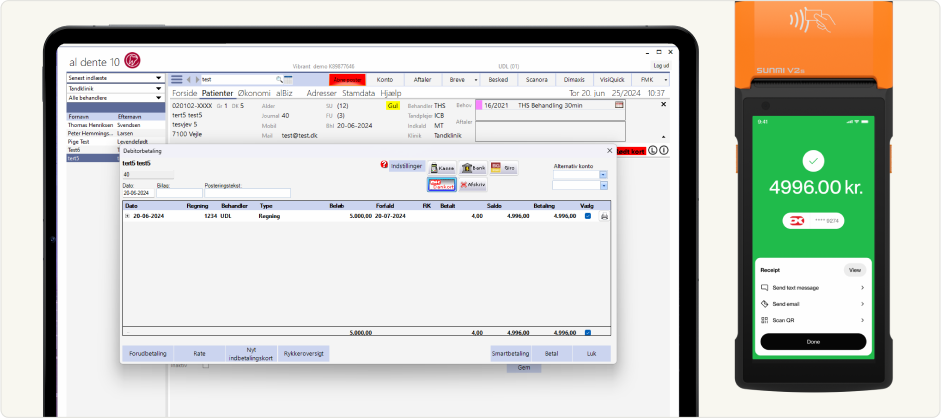The height and width of the screenshot is (418, 941).
Task: Tap Done on the payment terminal
Action: pyautogui.click(x=812, y=341)
